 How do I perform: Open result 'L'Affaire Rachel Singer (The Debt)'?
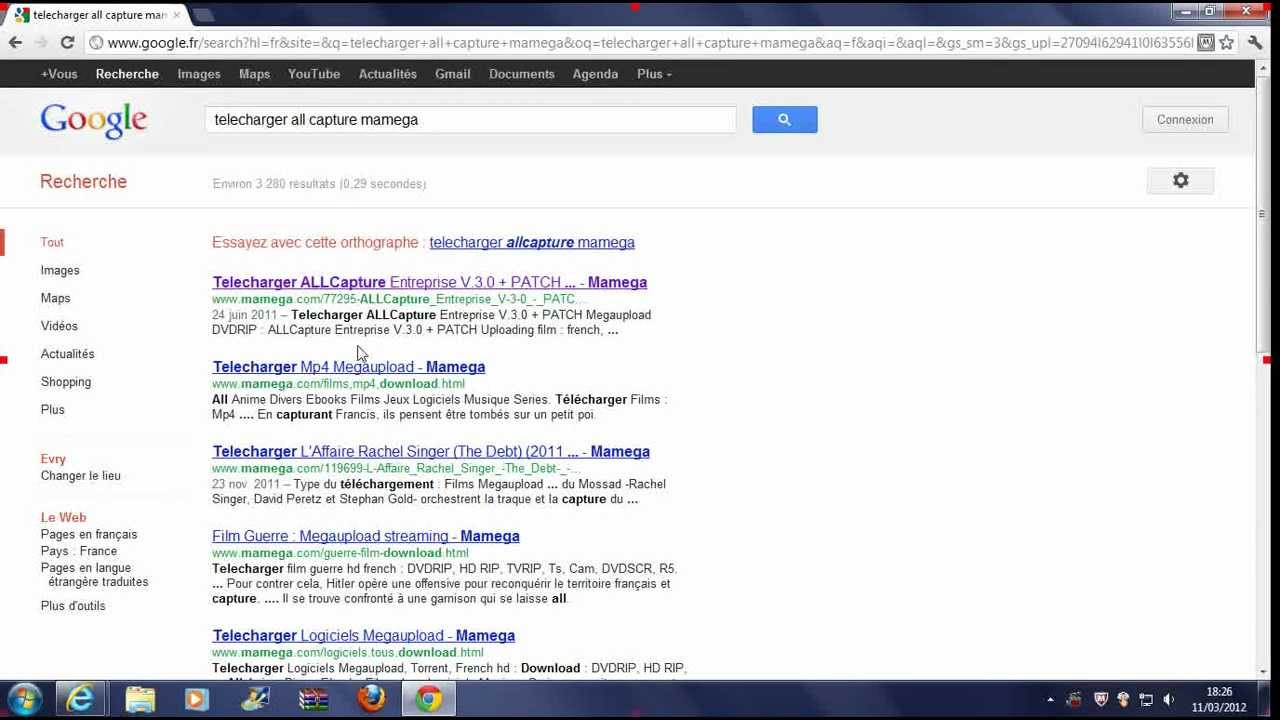[x=431, y=451]
